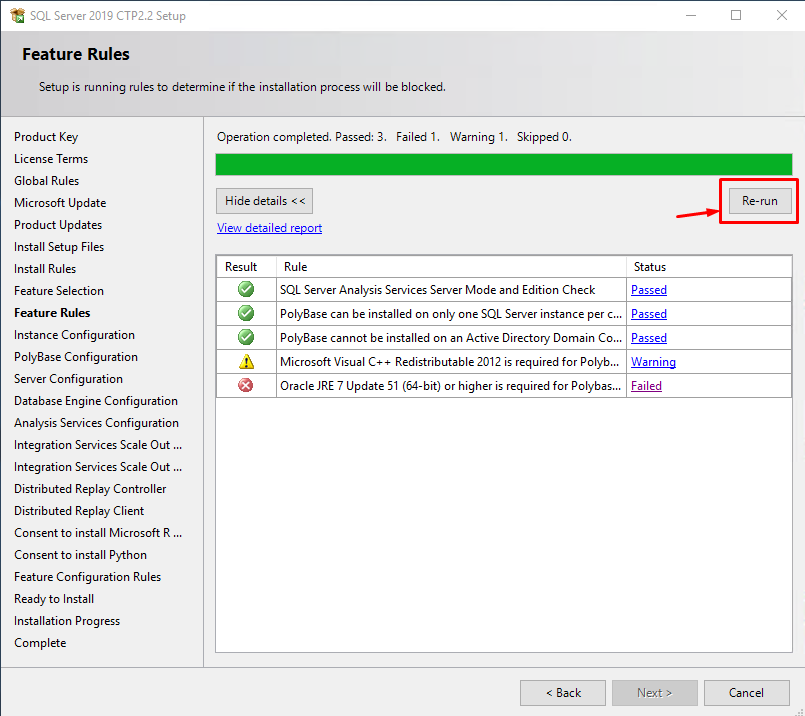
Task: Click the yellow warning icon for Visual C++ rule
Action: coord(246,362)
